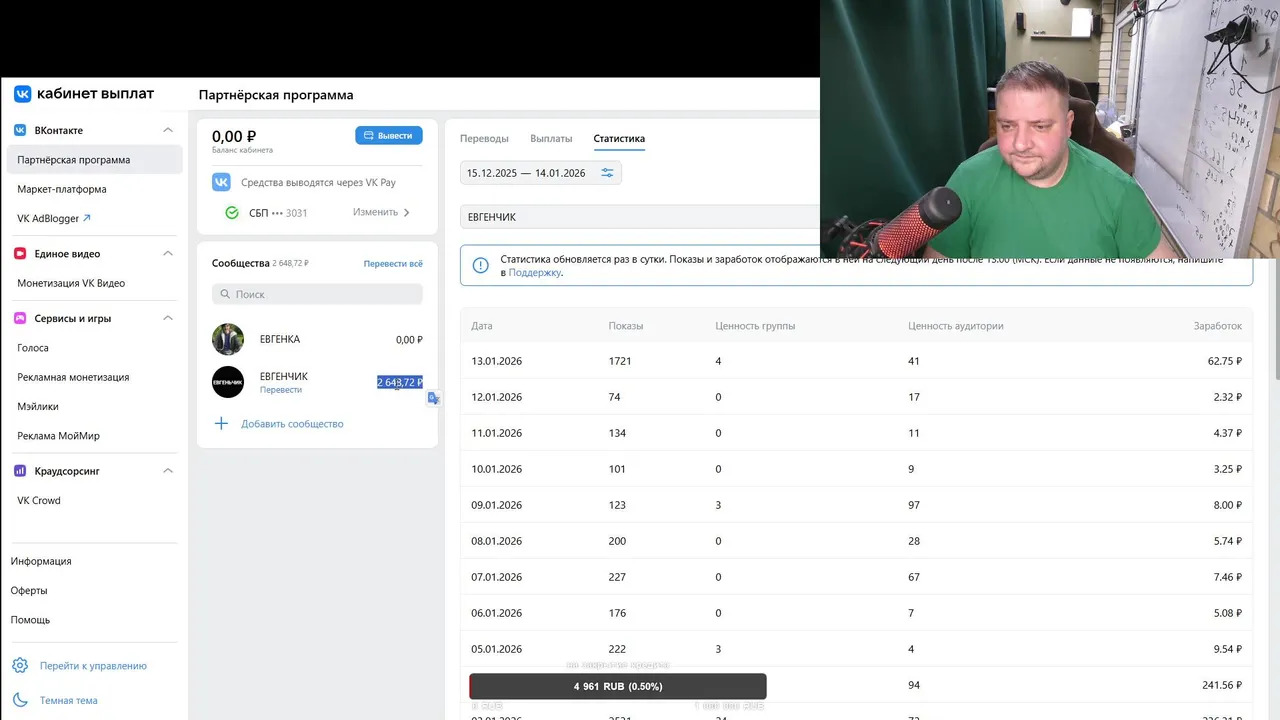The height and width of the screenshot is (720, 1280).
Task: Click the Поиск communities search field
Action: [x=317, y=295]
